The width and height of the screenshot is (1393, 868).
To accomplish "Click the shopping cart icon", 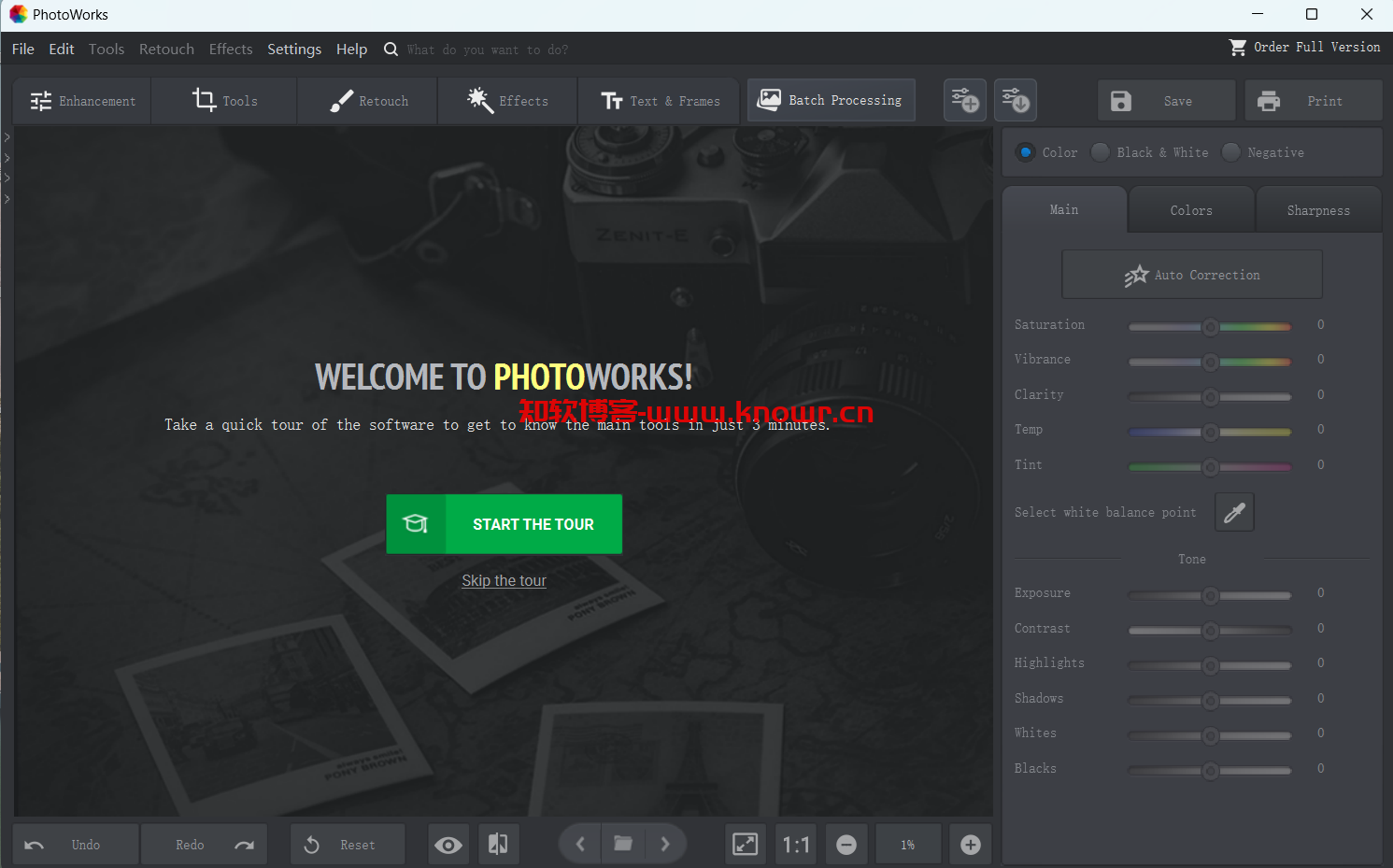I will [1238, 48].
